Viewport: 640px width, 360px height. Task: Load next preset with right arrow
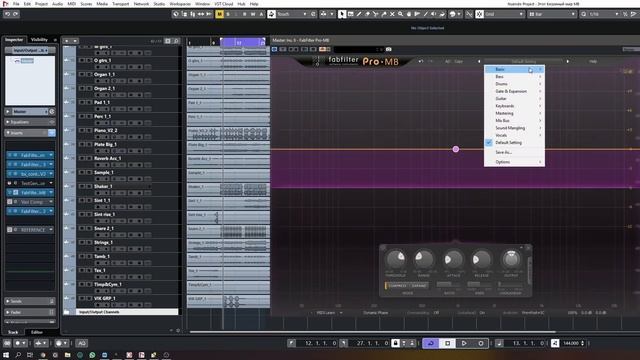(567, 61)
